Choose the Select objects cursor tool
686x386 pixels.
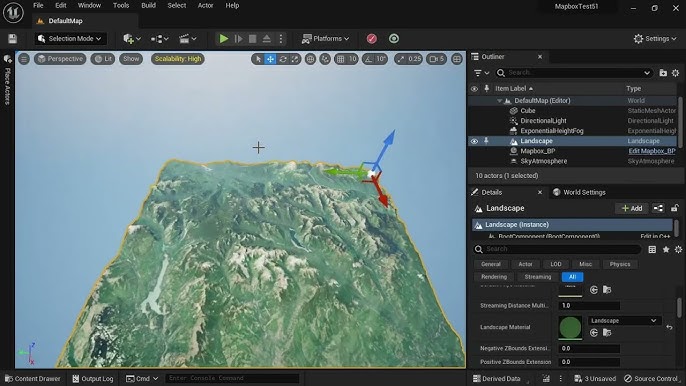[258, 59]
